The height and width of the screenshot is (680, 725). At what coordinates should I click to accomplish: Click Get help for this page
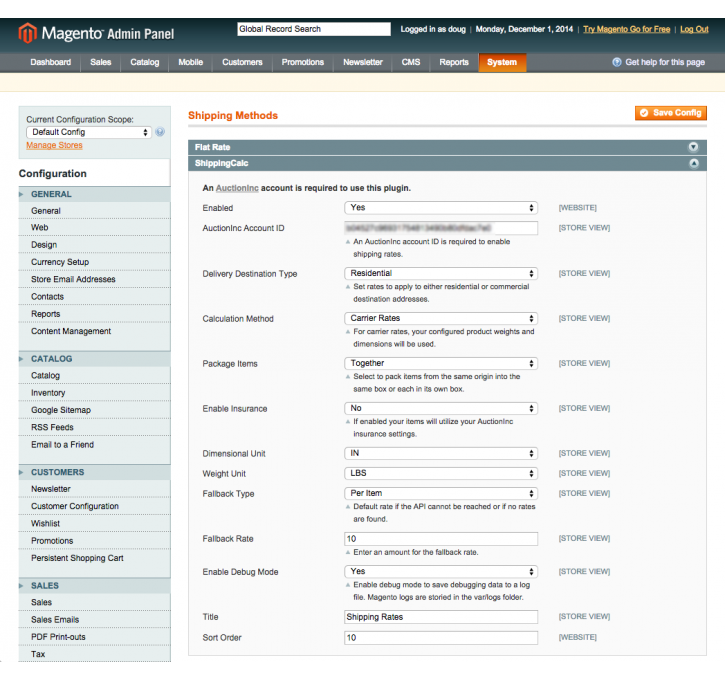[x=665, y=62]
